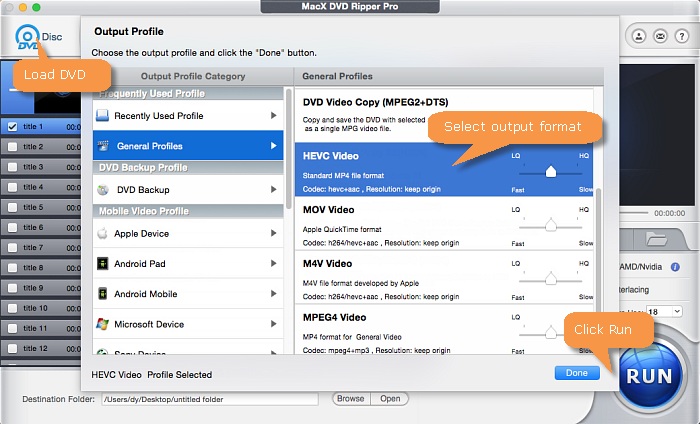Select title 11 row
This screenshot has height=424, width=700.
[41, 328]
